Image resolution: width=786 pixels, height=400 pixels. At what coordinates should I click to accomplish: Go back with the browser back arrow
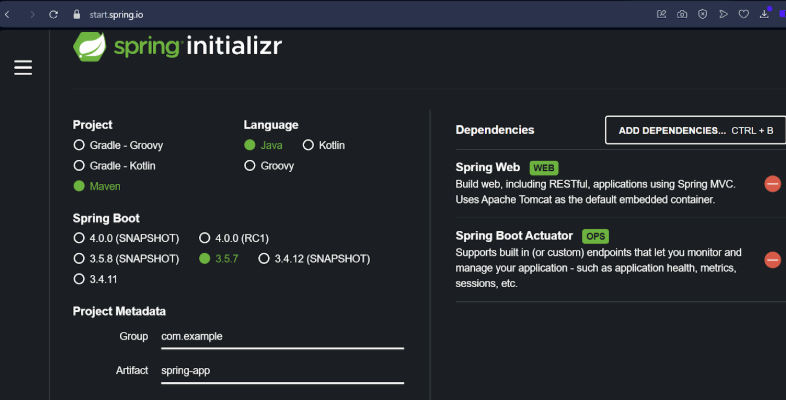[8, 15]
